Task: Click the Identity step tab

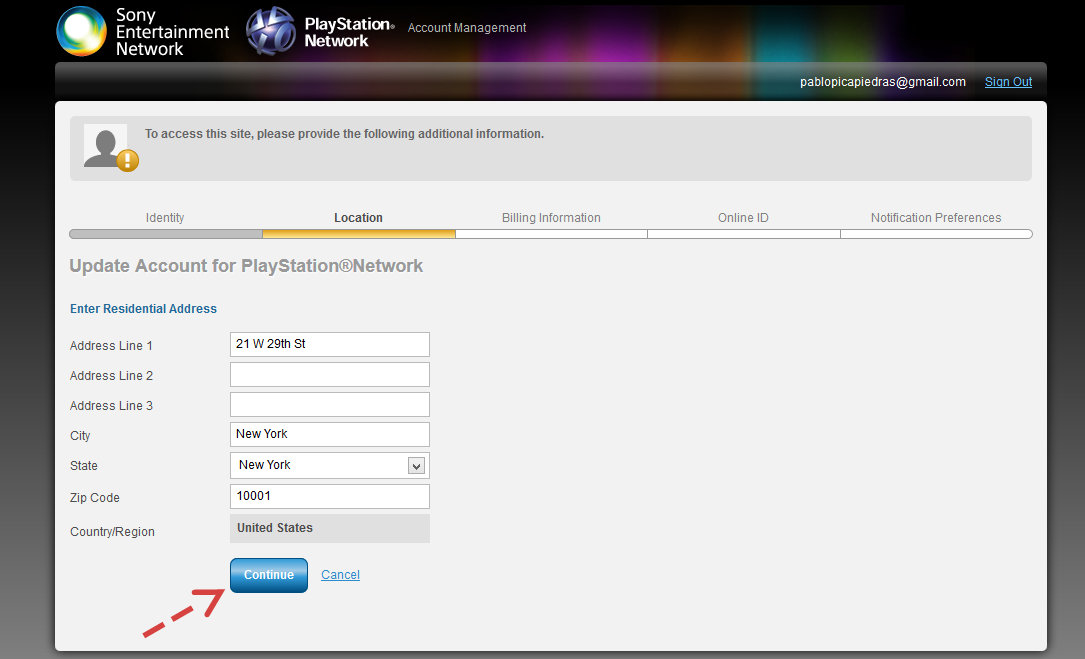Action: 165,218
